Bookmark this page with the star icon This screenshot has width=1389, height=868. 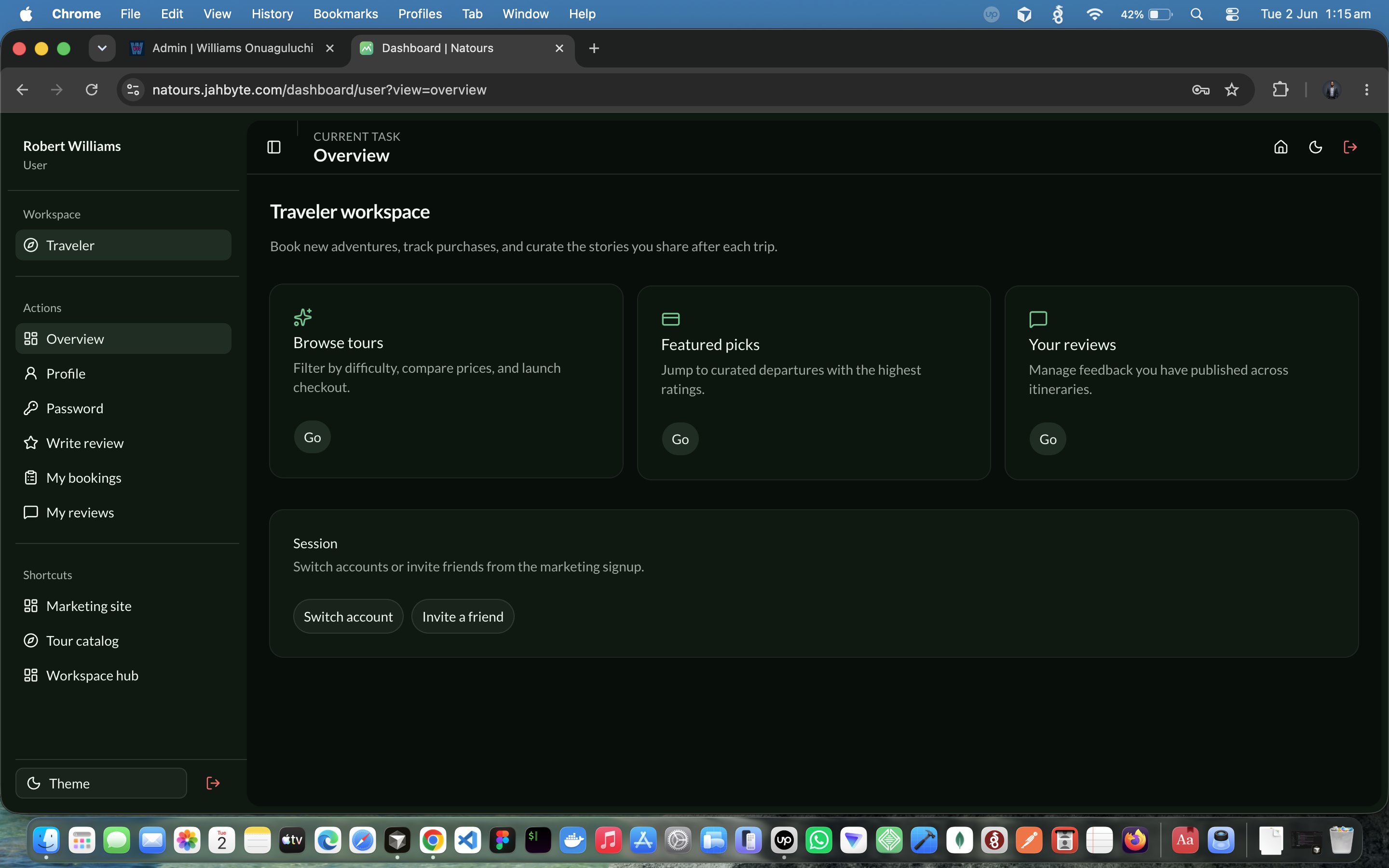click(1232, 90)
